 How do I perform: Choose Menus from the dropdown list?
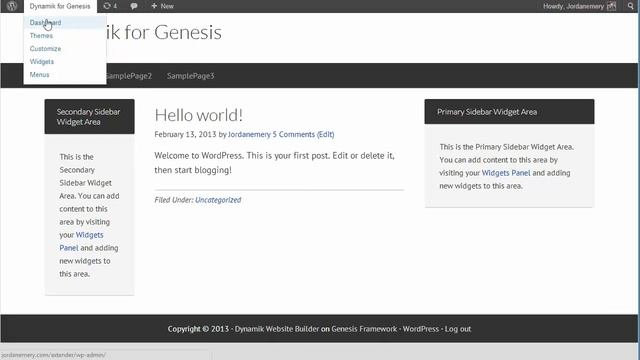[x=40, y=75]
